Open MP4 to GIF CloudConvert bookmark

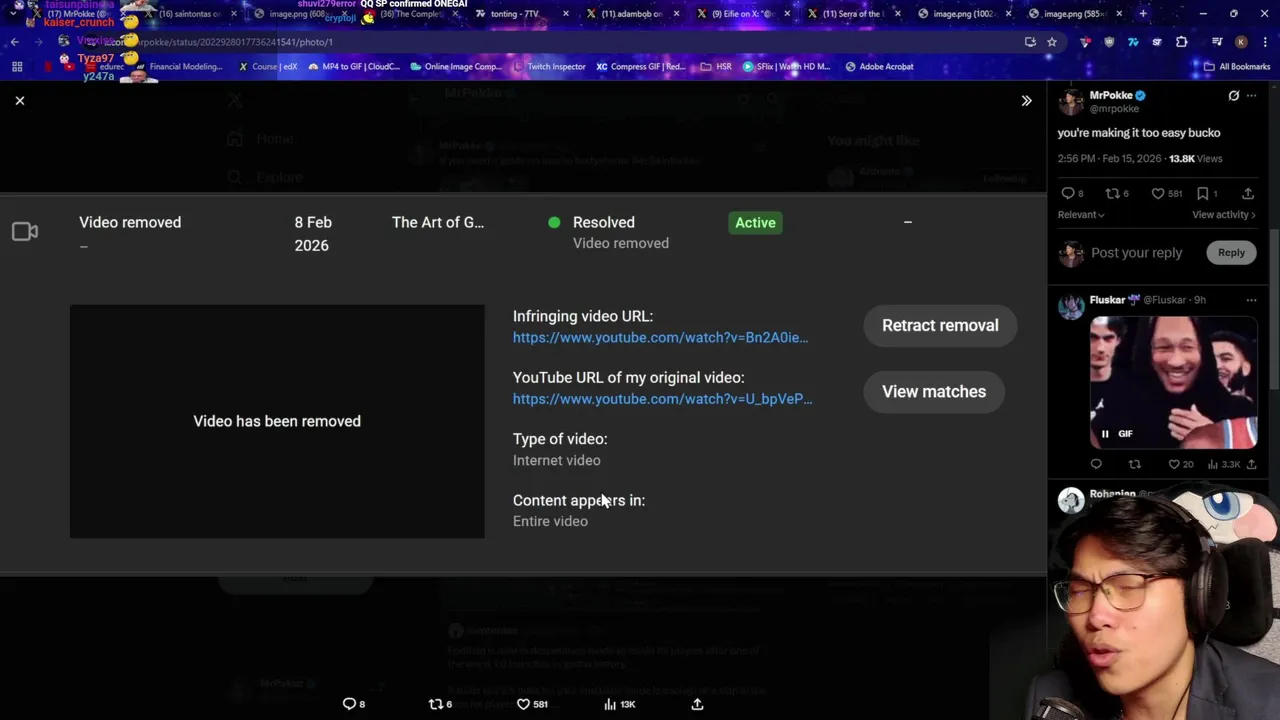[354, 67]
